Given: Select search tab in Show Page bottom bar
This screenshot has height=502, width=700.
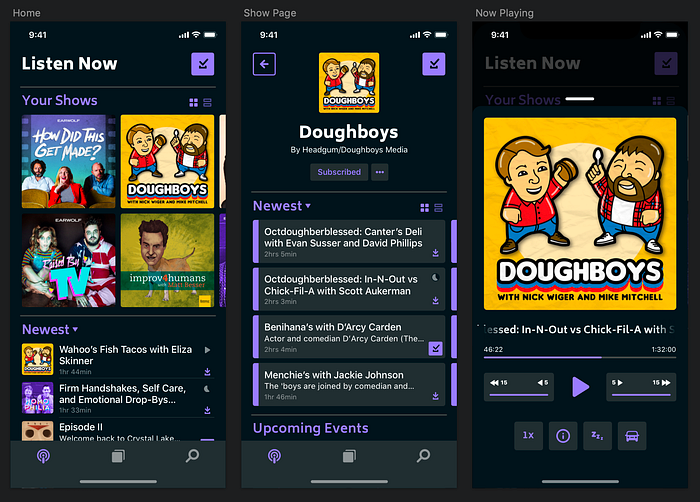Looking at the screenshot, I should [x=424, y=456].
